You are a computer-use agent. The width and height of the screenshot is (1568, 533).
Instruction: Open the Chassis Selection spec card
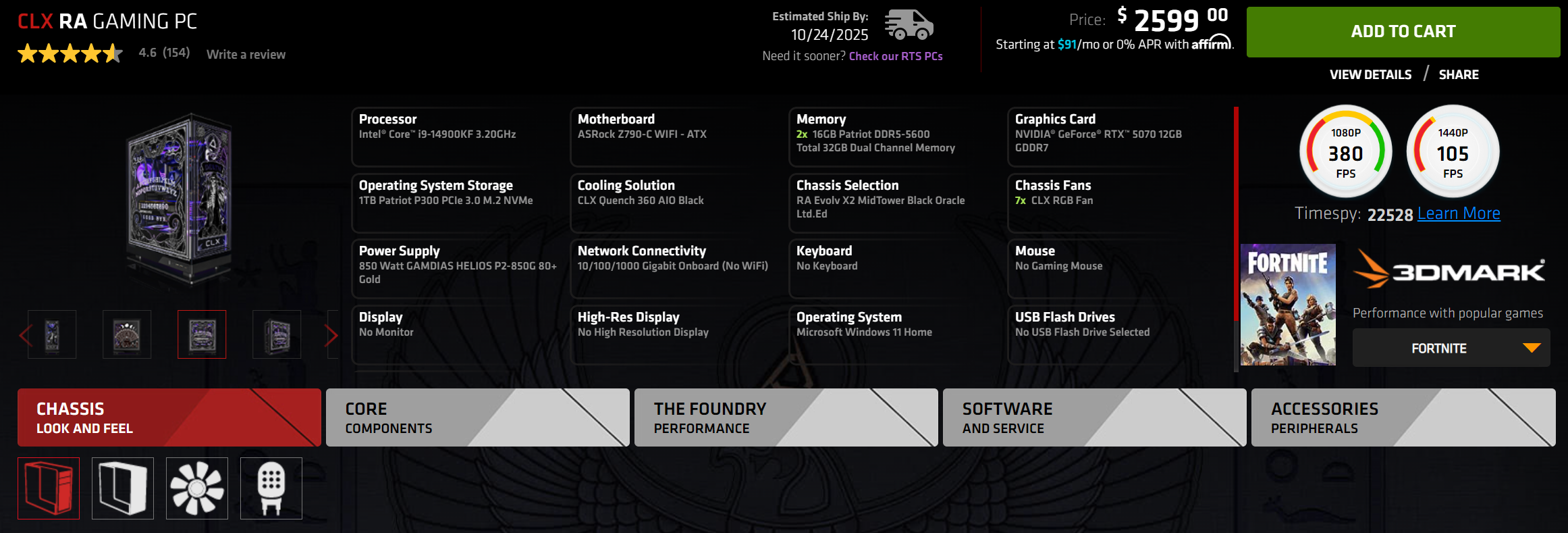[x=894, y=203]
